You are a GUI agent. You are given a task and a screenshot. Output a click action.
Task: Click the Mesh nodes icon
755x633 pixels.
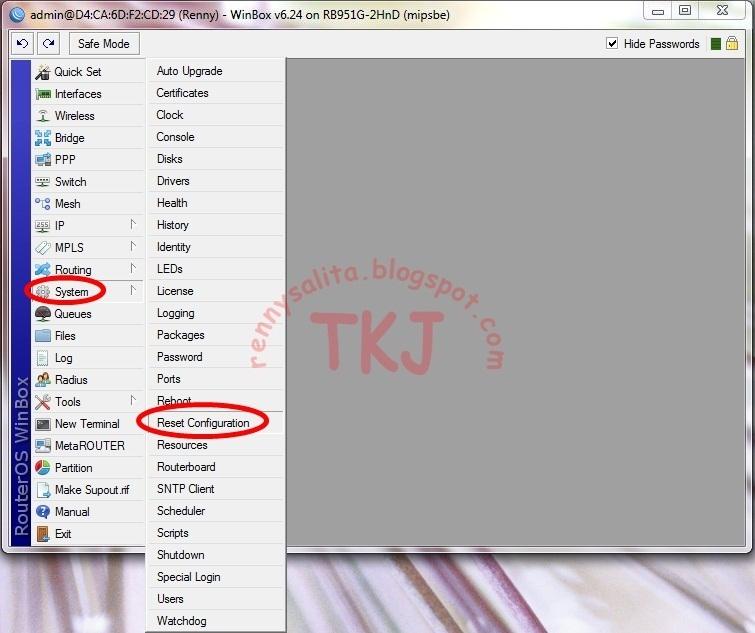point(43,204)
